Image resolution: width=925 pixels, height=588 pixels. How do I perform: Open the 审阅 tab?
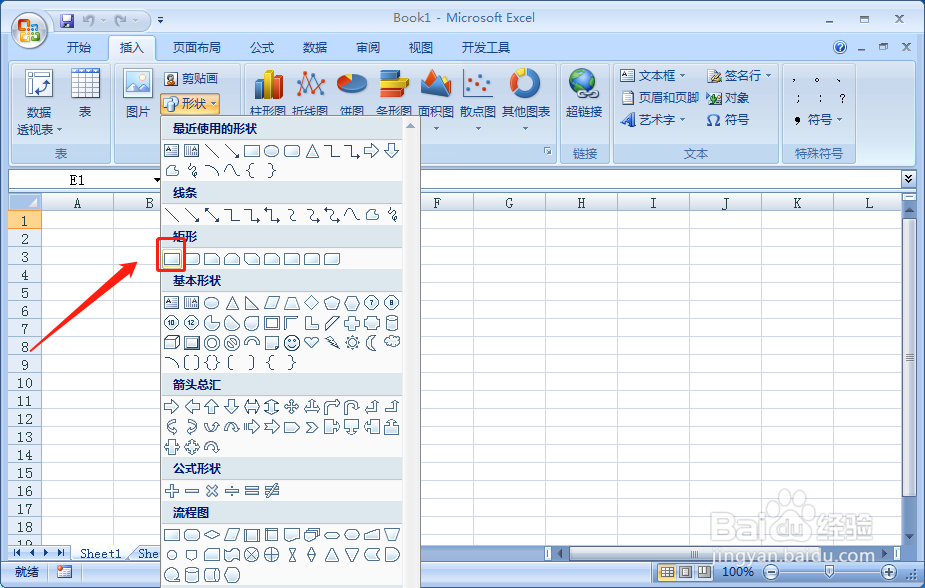pos(368,47)
